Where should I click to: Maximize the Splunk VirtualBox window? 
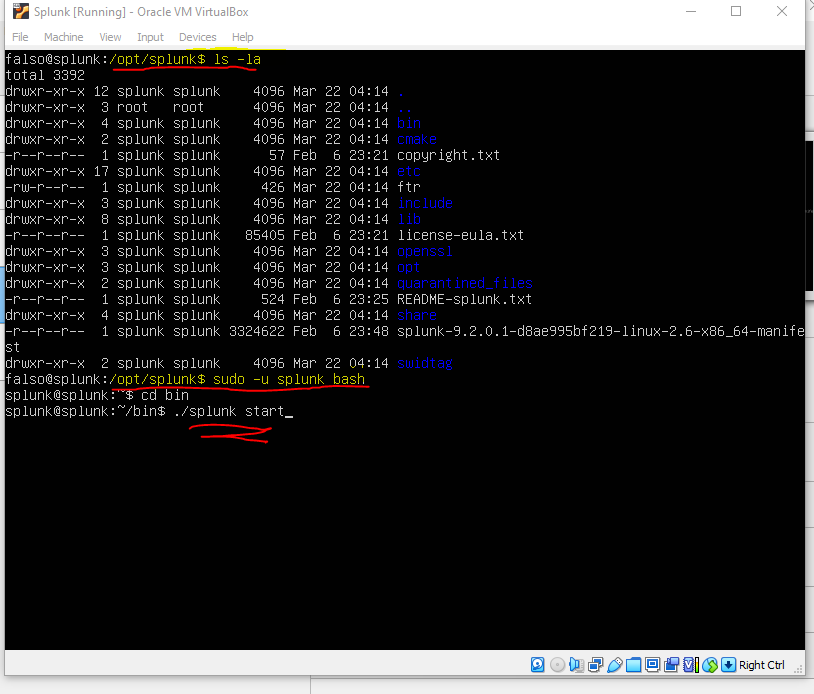[x=736, y=11]
